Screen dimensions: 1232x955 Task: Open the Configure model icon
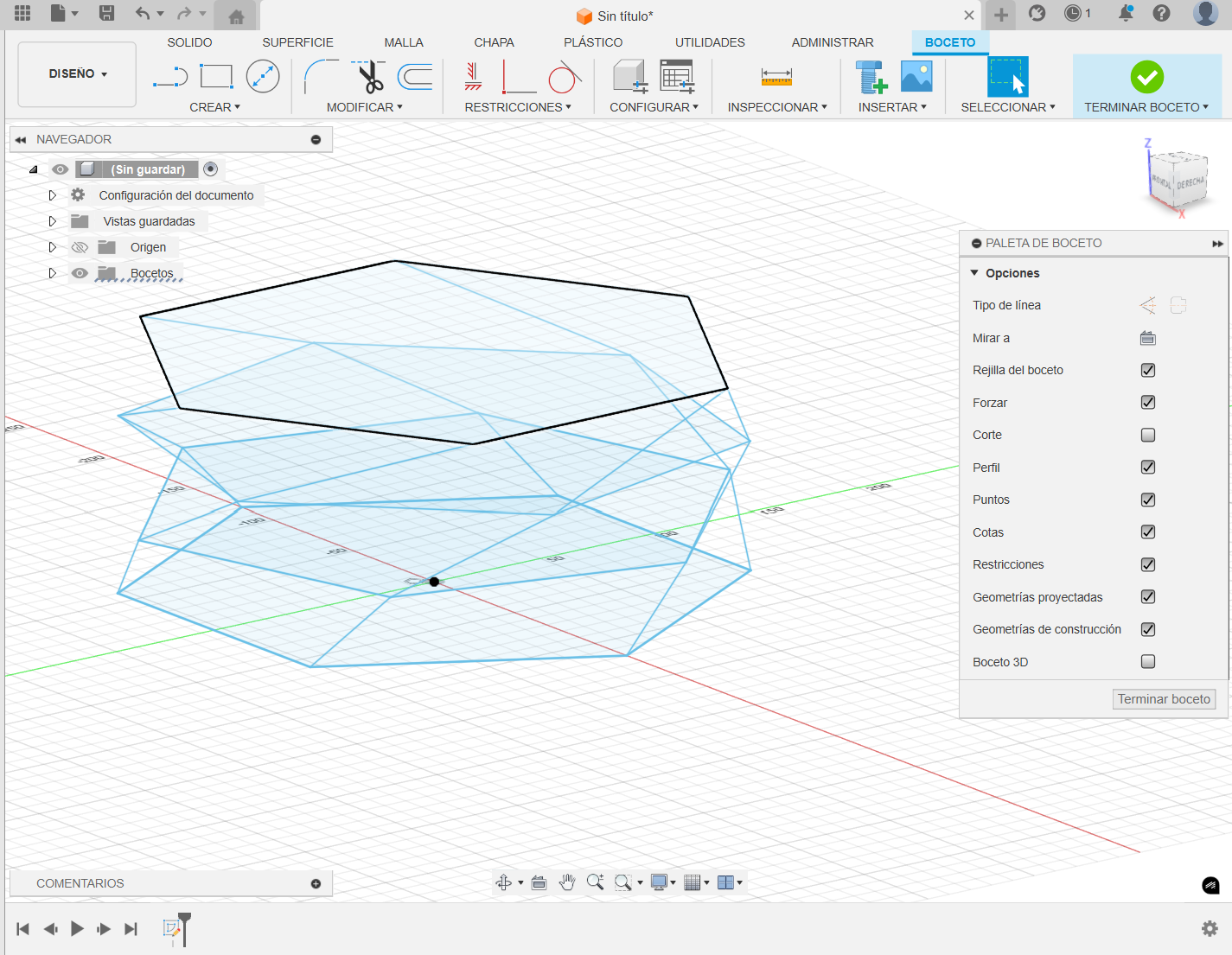[x=630, y=77]
